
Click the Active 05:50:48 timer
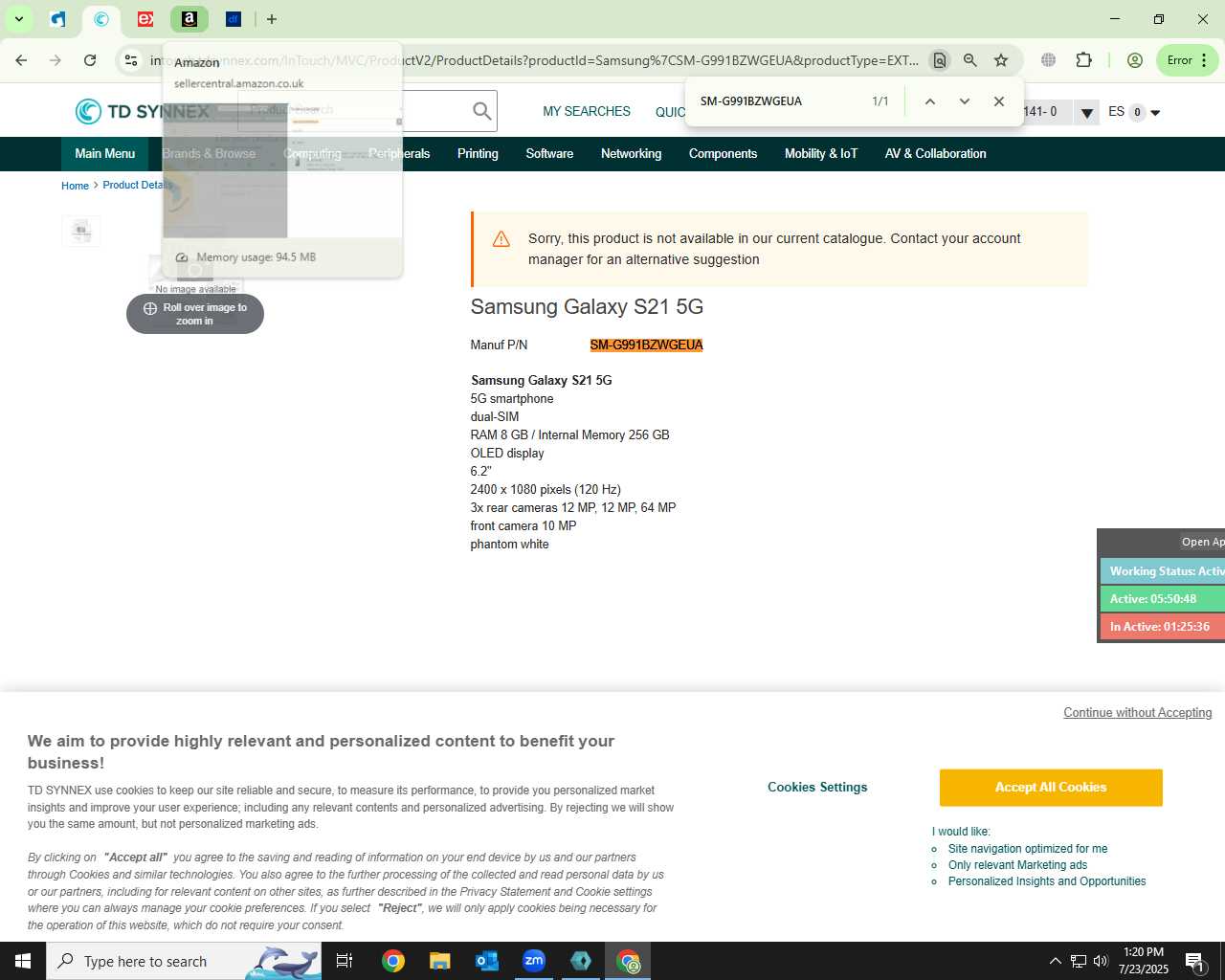[x=1163, y=599]
